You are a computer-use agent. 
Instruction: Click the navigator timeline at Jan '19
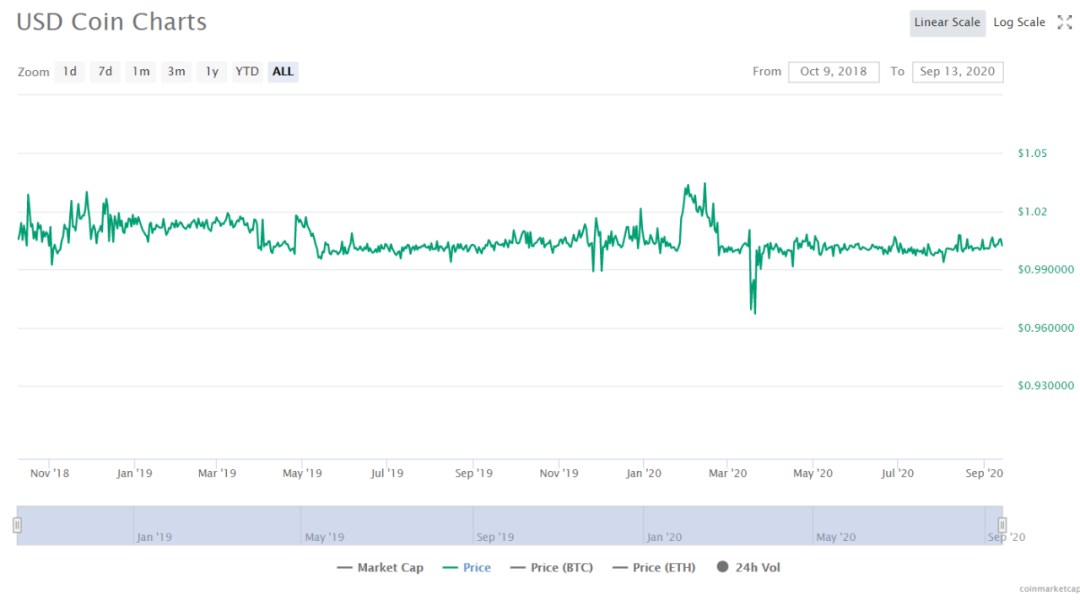tap(154, 537)
